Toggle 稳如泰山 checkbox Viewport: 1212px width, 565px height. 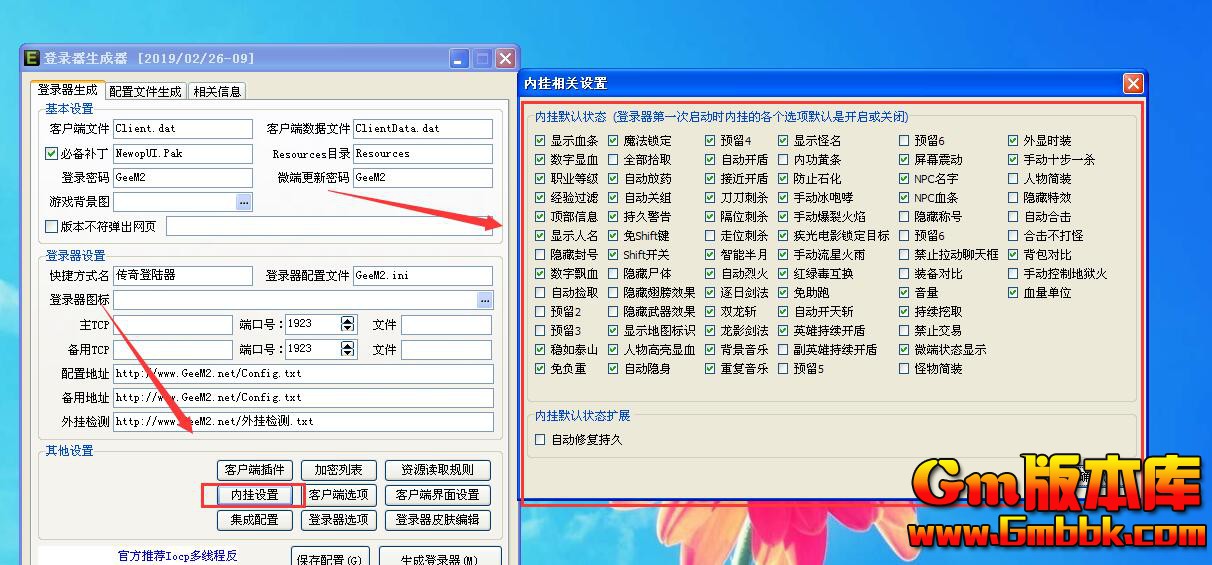coord(541,350)
